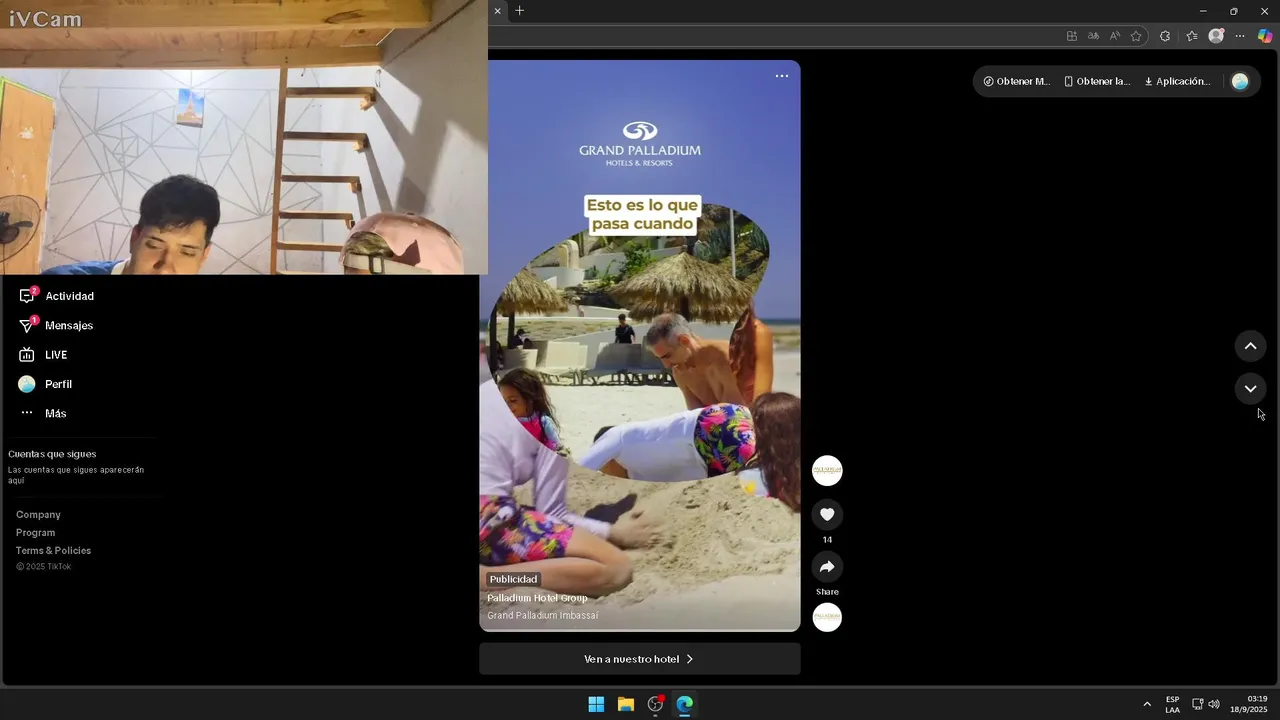This screenshot has width=1280, height=720.
Task: Open the Palladium advertiser avatar above the heart
Action: click(x=827, y=471)
